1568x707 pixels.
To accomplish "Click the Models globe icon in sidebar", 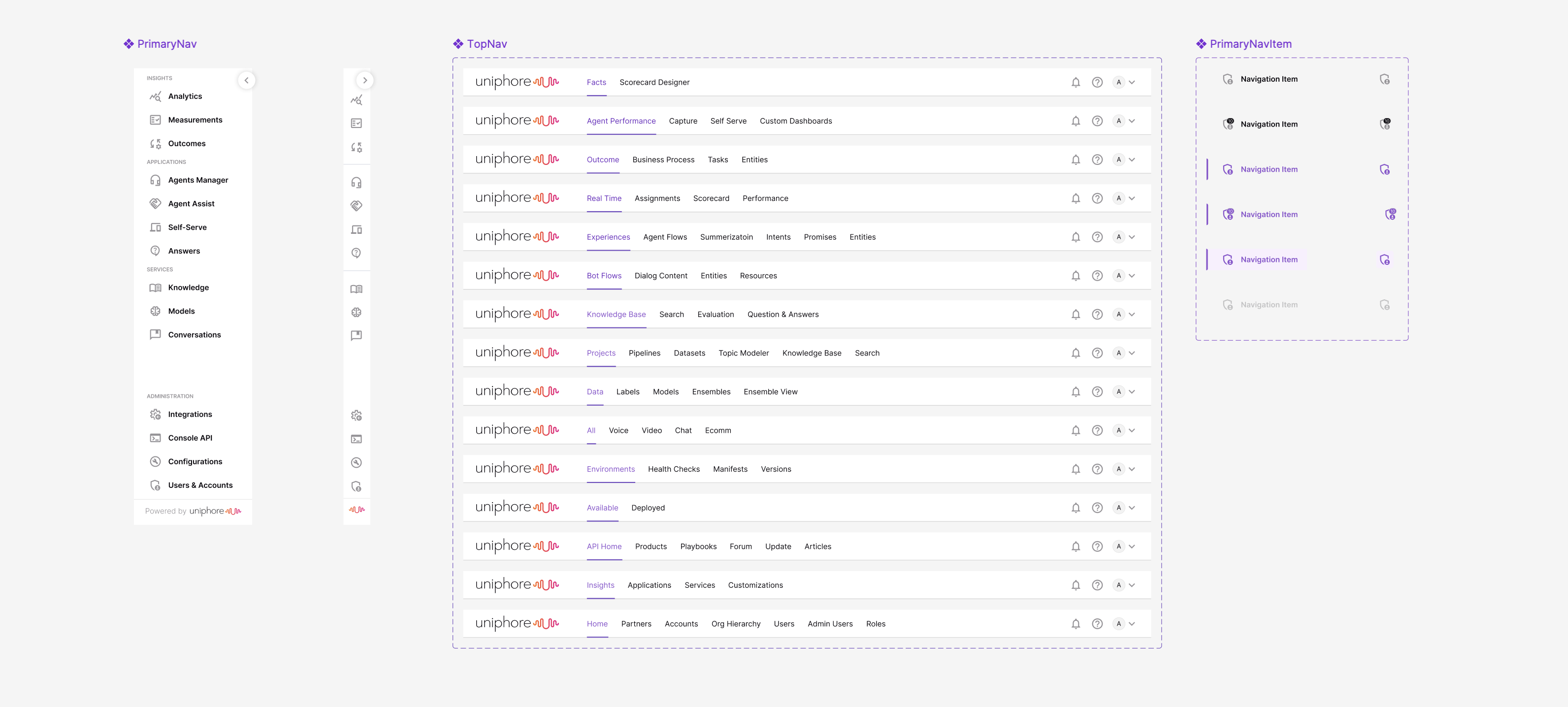I will pos(156,311).
